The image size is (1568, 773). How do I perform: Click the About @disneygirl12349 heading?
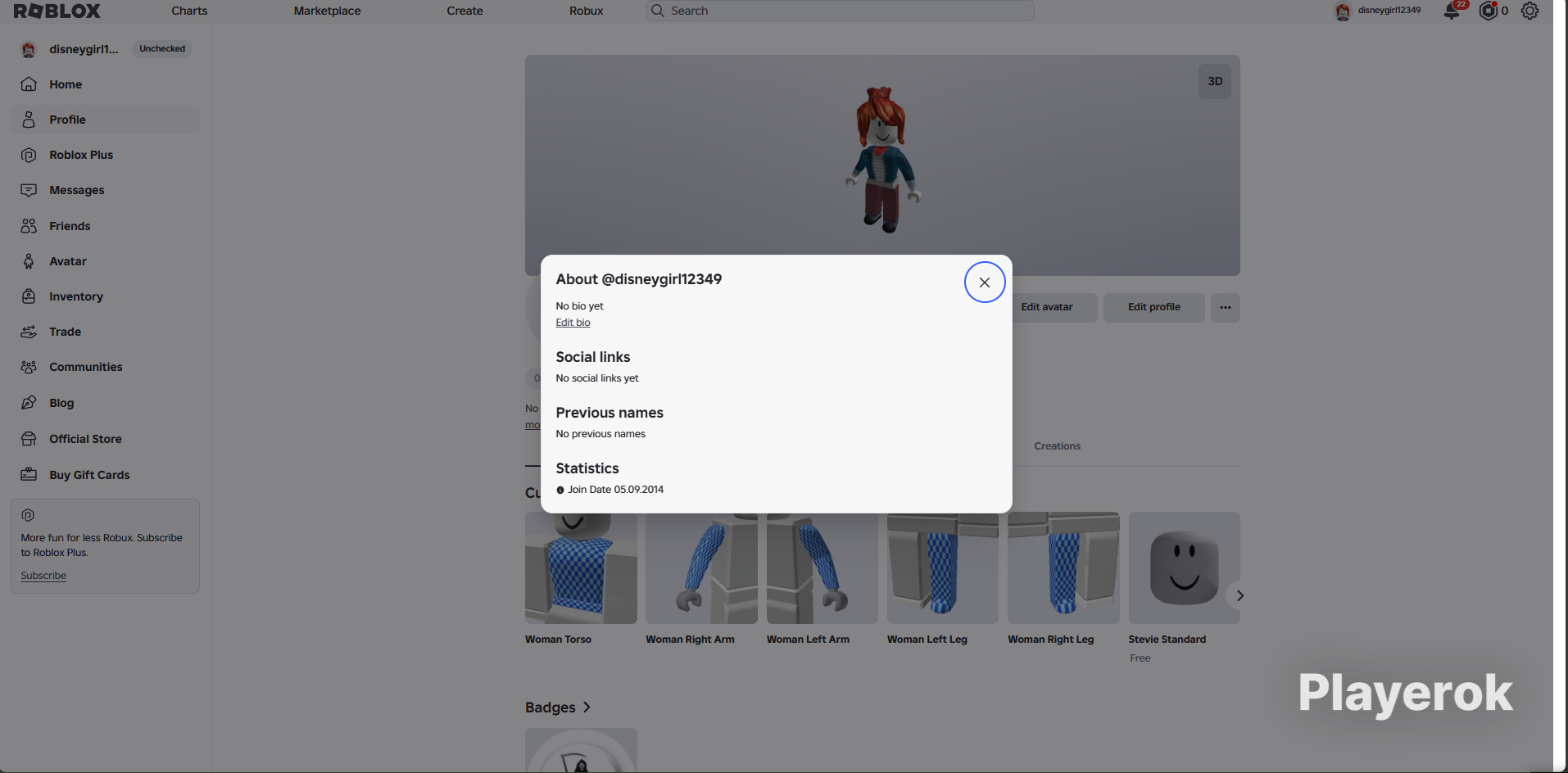639,279
